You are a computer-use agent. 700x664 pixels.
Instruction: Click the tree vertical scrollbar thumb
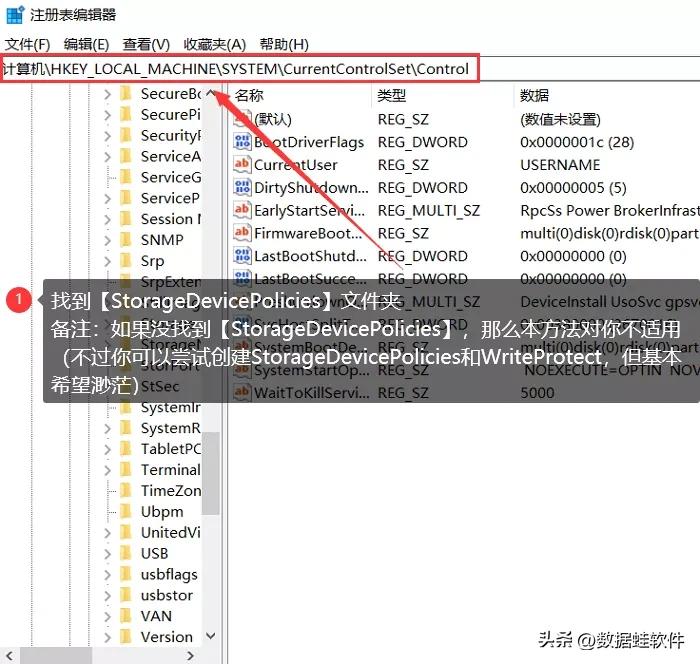coord(211,473)
